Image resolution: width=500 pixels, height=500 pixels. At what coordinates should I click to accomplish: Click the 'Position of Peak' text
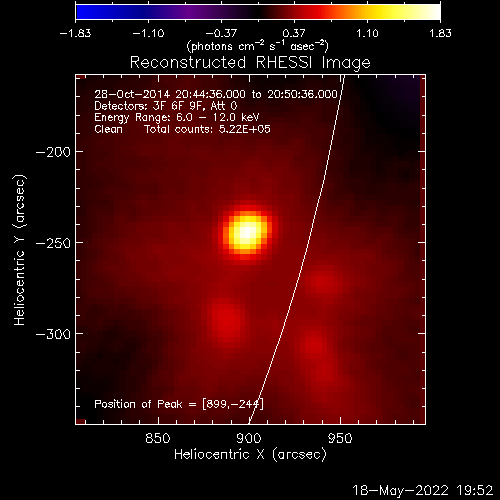[x=138, y=404]
